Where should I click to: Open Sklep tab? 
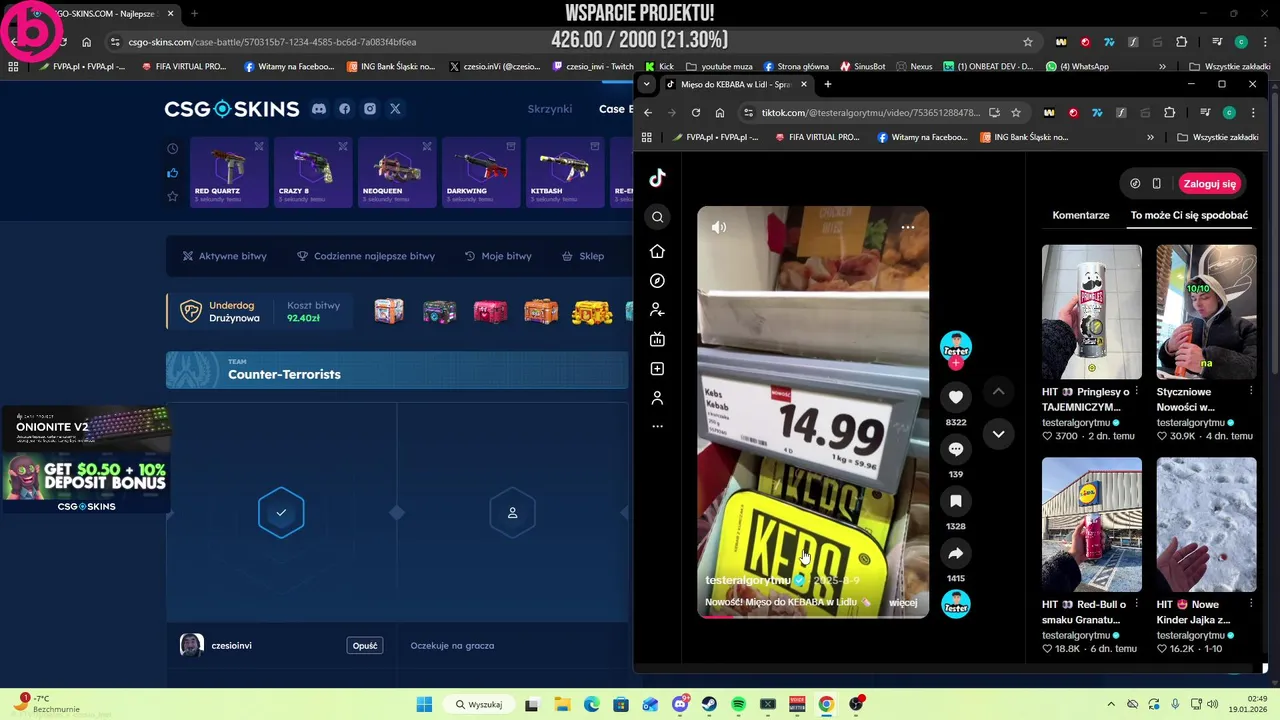[x=583, y=256]
